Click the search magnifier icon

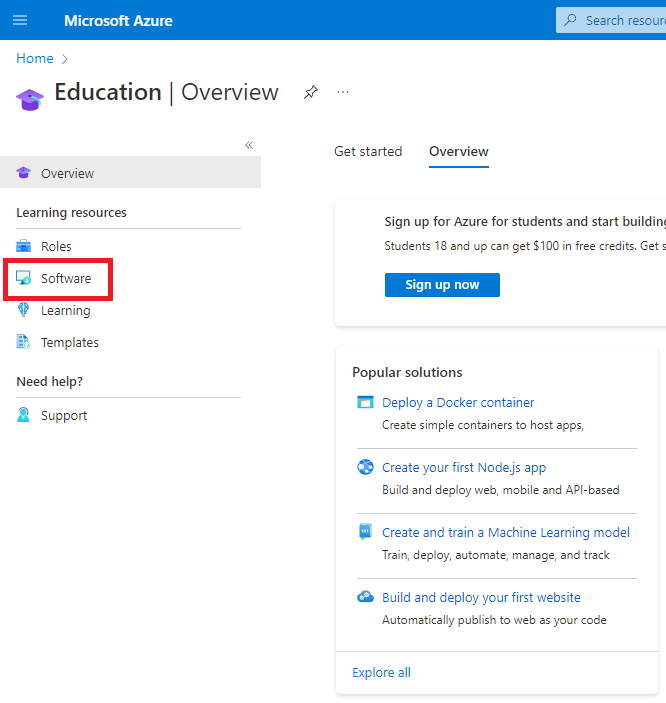570,20
